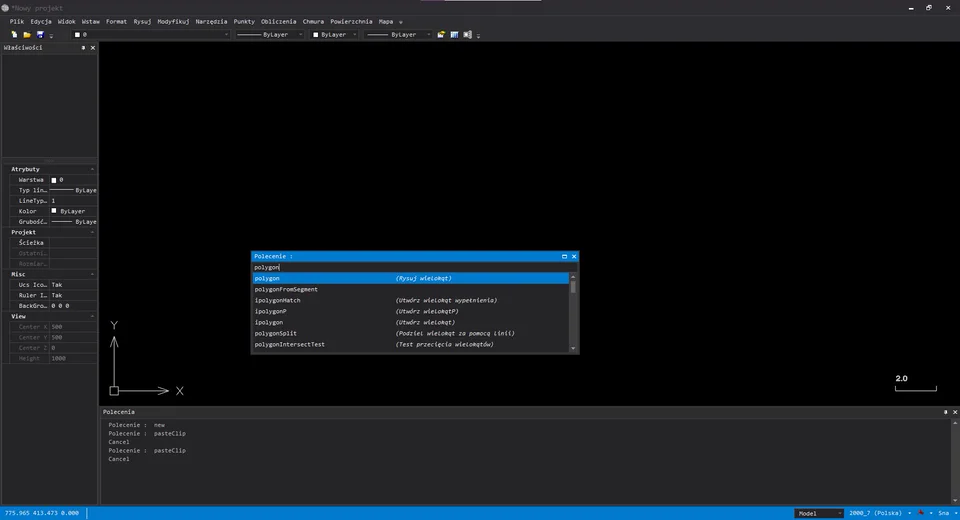
Task: Click the export sheet toolbar icon
Action: coord(468,35)
